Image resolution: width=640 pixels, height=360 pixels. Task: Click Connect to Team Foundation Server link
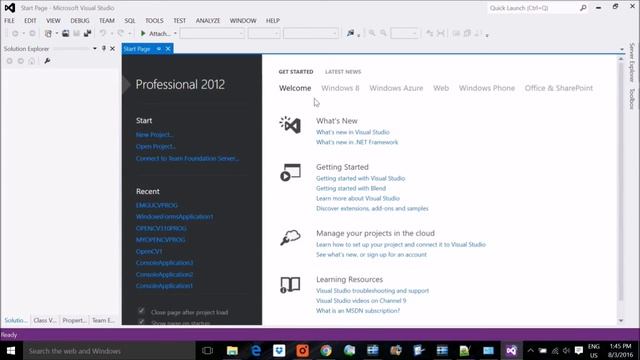[x=187, y=158]
